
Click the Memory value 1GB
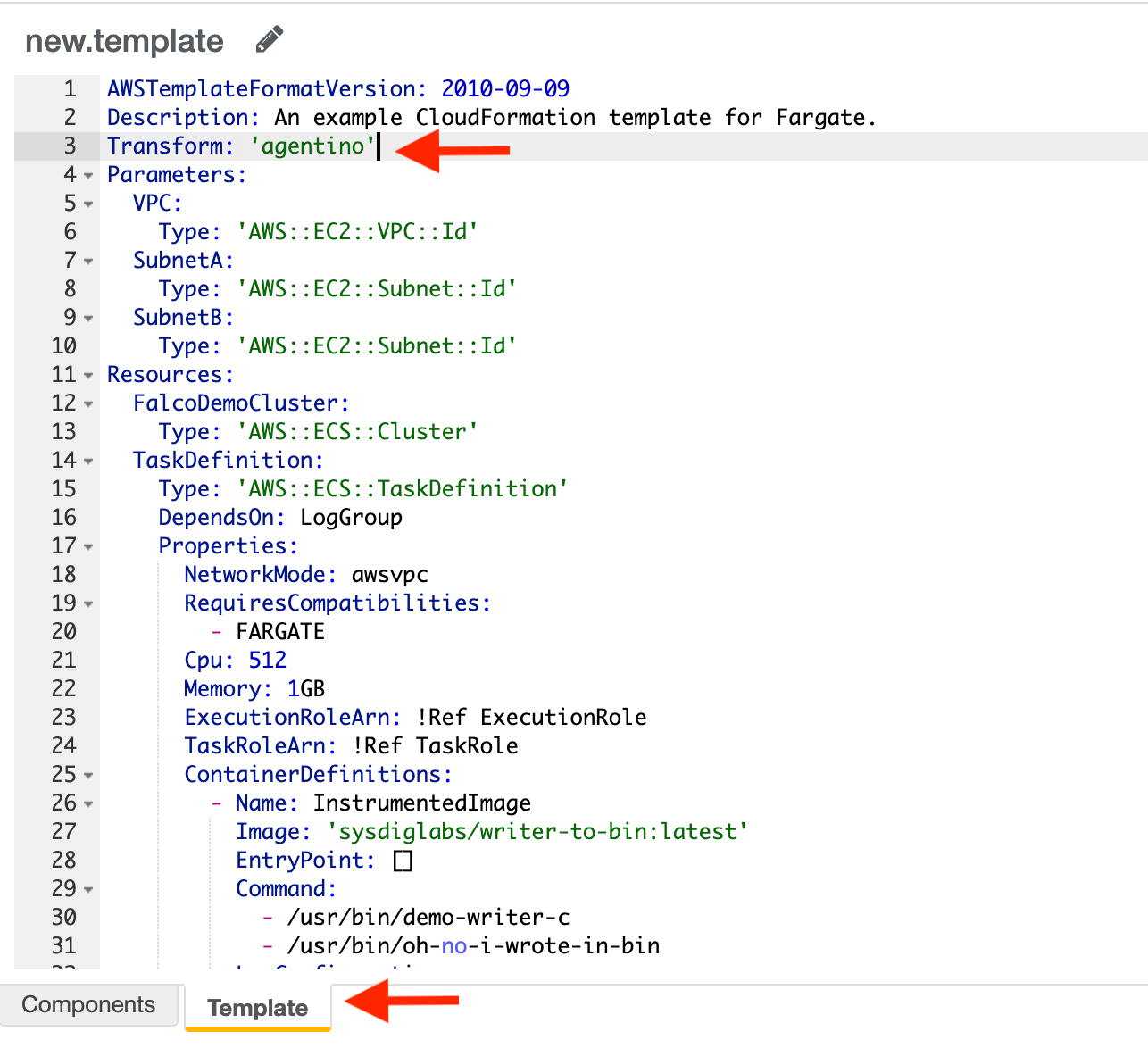click(306, 688)
